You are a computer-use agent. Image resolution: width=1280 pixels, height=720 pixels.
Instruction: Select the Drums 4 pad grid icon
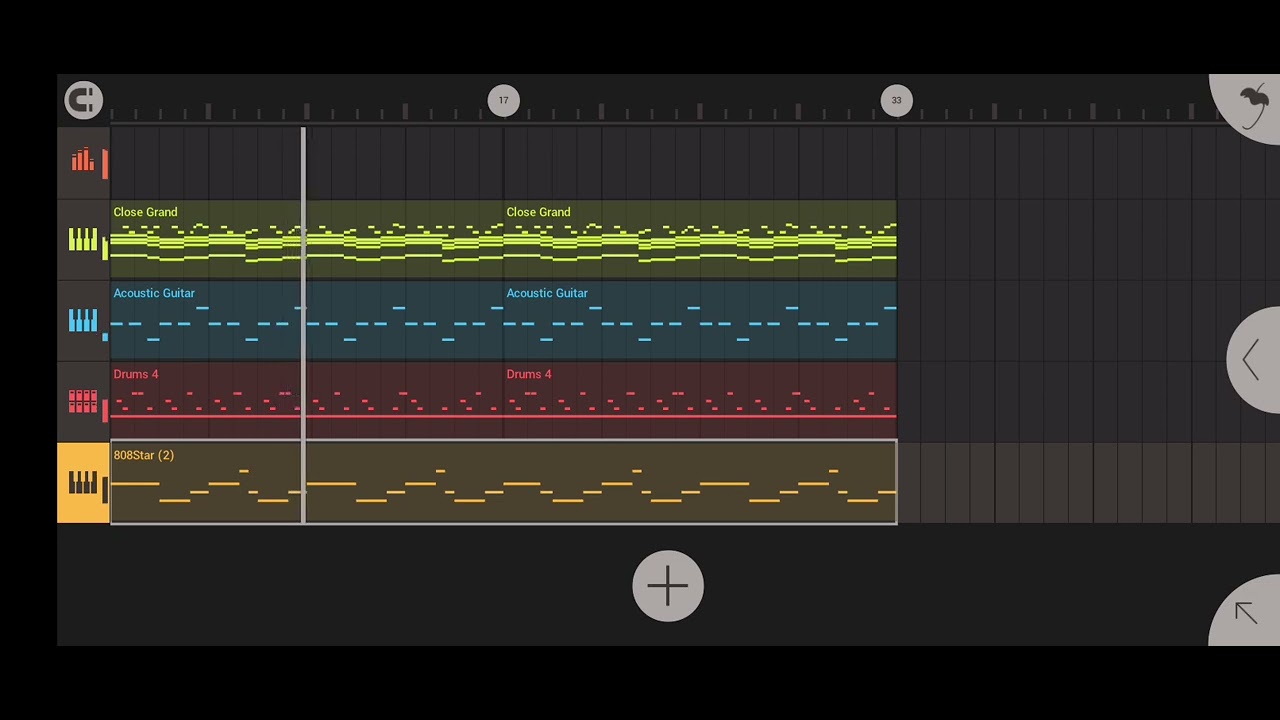pyautogui.click(x=83, y=402)
